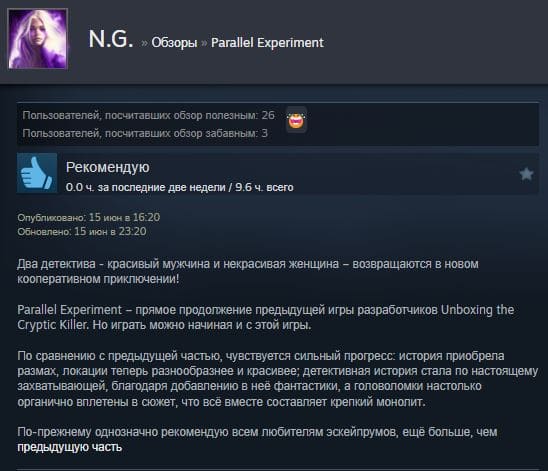Open N.G. user avatar image
548x471 pixels.
coord(38,39)
